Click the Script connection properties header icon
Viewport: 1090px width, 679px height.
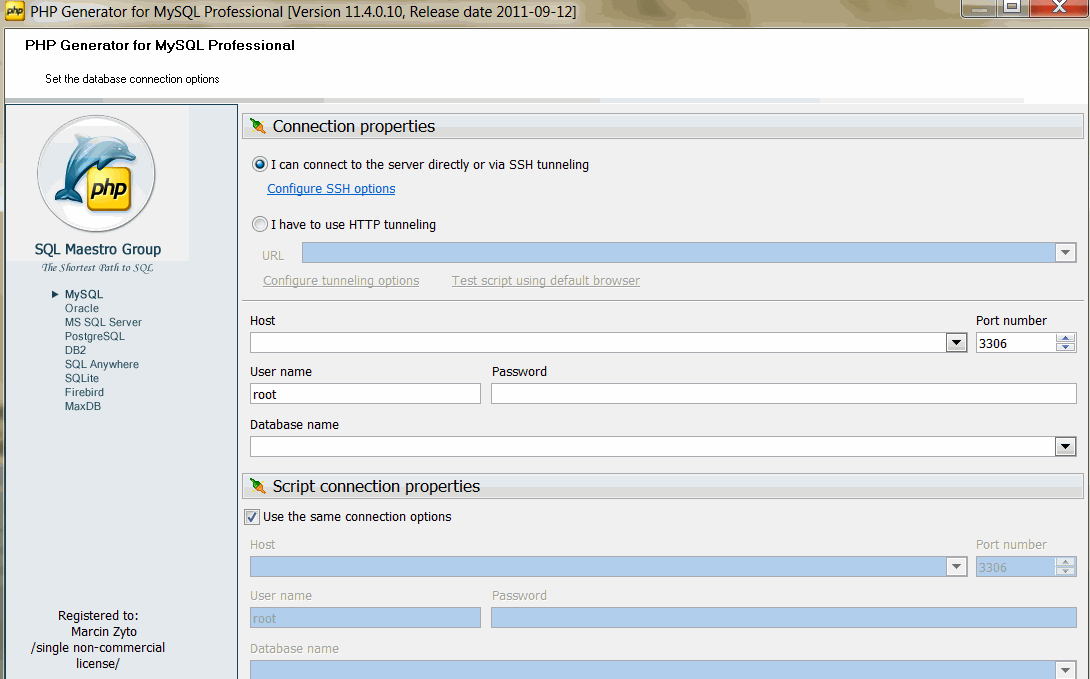pos(258,486)
